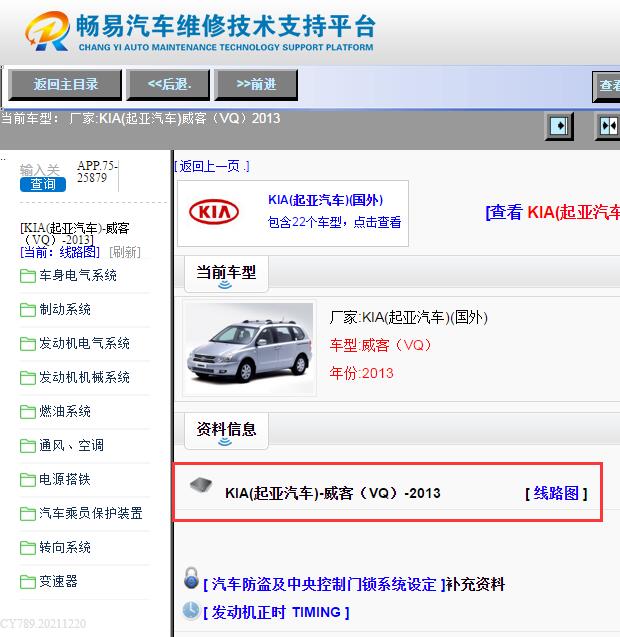Viewport: 620px width, 637px height.
Task: Go forward with the >>前进 button
Action: pos(256,84)
